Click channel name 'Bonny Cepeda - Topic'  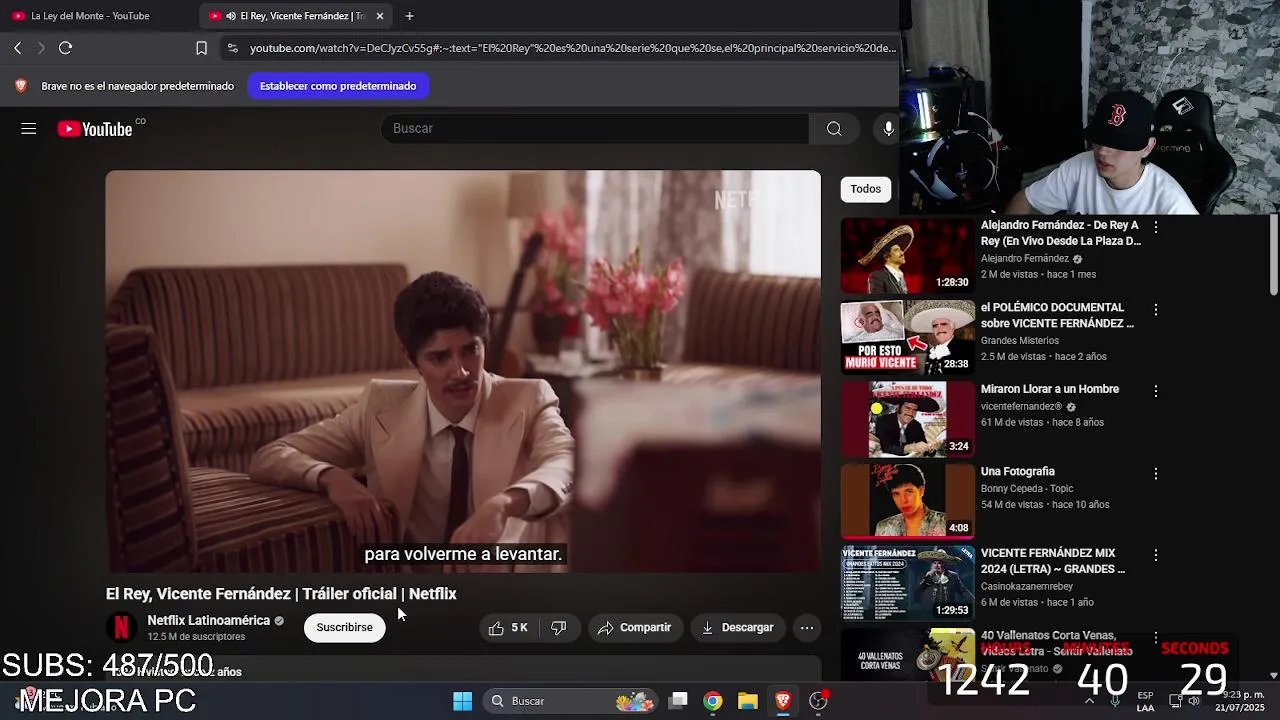pyautogui.click(x=1027, y=488)
